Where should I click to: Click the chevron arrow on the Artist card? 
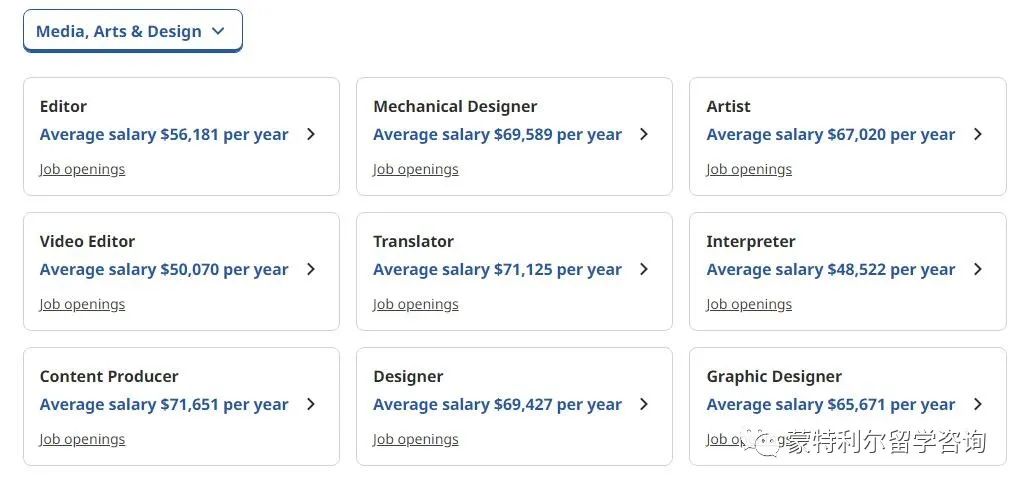[978, 134]
